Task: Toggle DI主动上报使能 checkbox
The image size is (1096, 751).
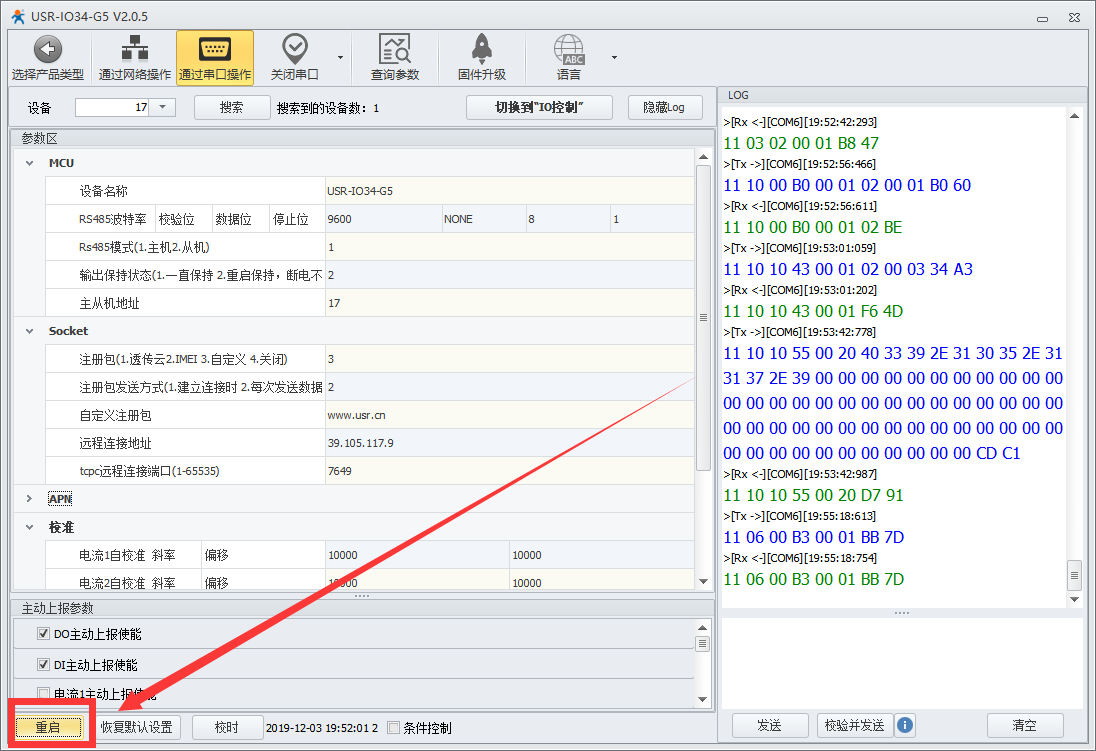Action: [43, 664]
